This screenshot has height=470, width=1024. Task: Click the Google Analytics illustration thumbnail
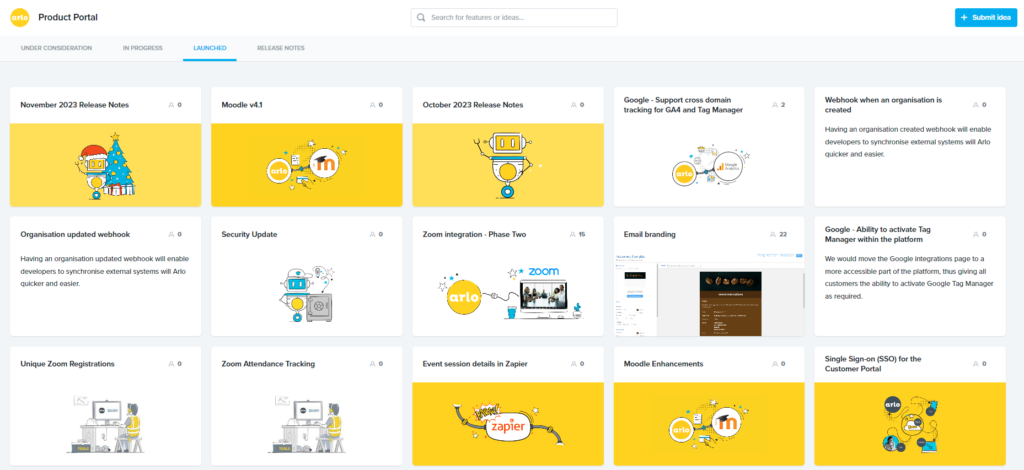click(709, 164)
